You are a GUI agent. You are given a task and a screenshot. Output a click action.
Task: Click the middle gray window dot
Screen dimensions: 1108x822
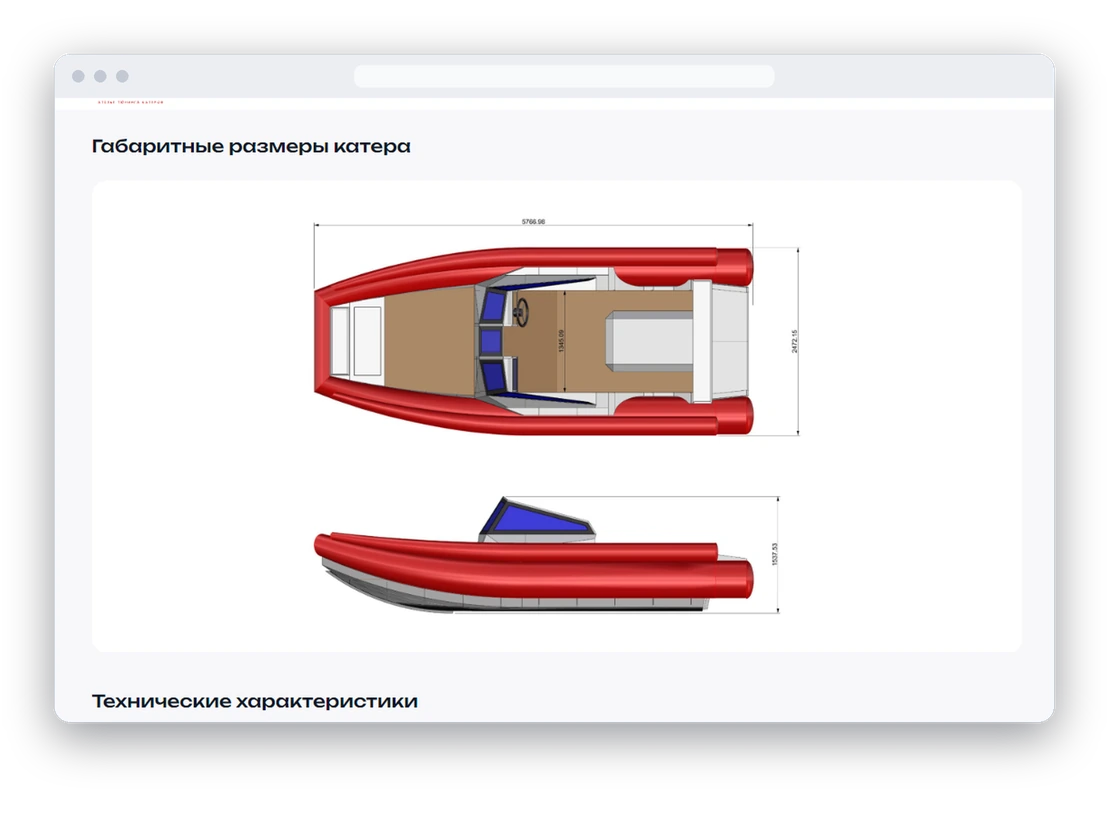(x=100, y=76)
